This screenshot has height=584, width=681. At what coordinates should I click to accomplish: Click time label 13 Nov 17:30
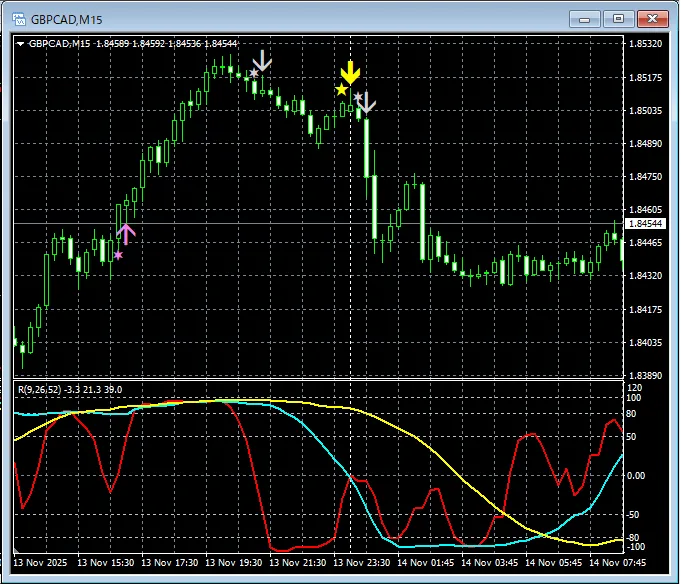(170, 563)
